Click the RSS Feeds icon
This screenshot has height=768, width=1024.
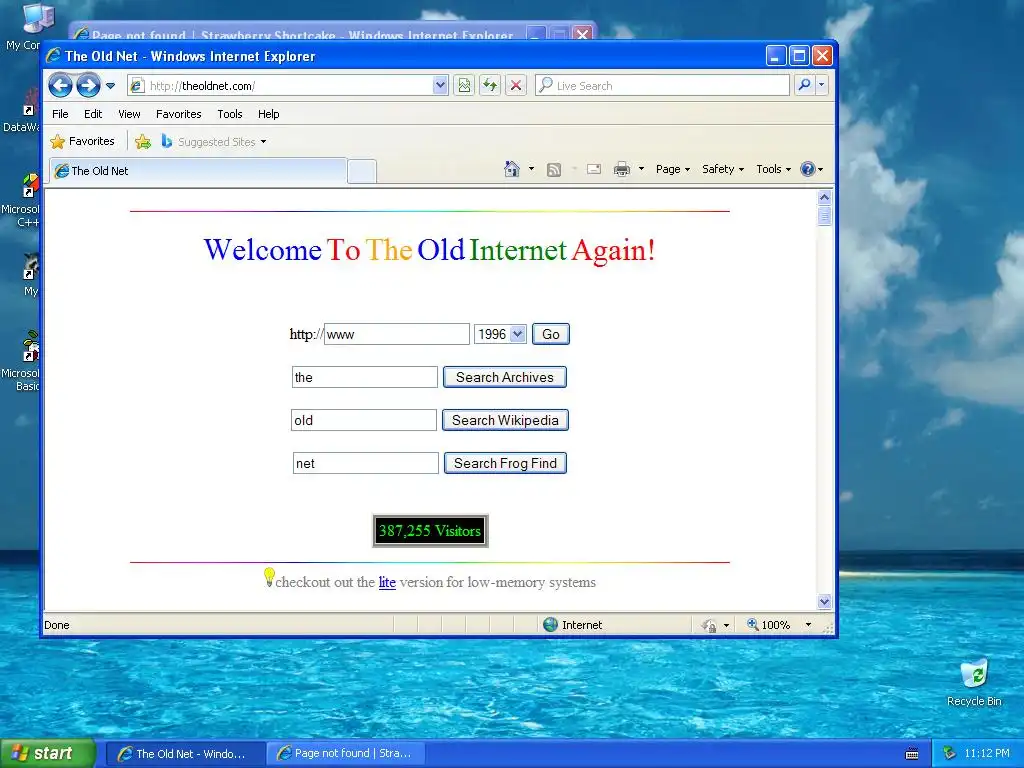point(554,170)
